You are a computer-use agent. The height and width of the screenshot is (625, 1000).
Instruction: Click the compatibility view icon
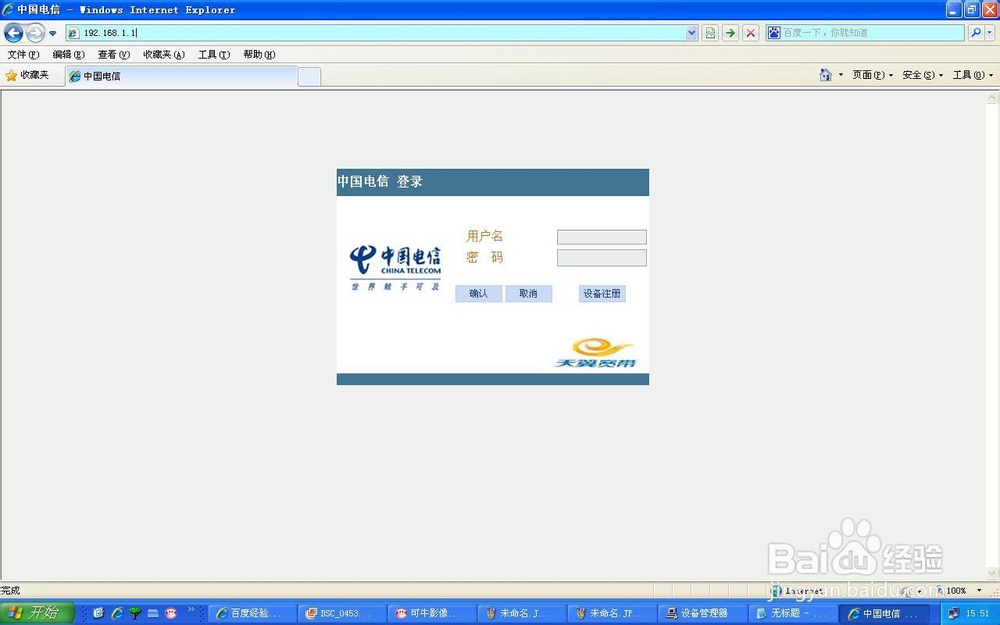click(x=710, y=33)
